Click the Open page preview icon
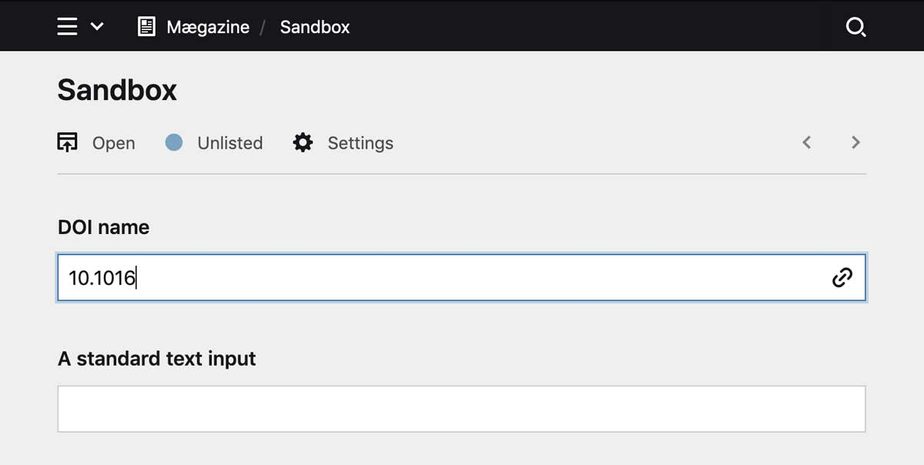The image size is (924, 465). pyautogui.click(x=68, y=143)
